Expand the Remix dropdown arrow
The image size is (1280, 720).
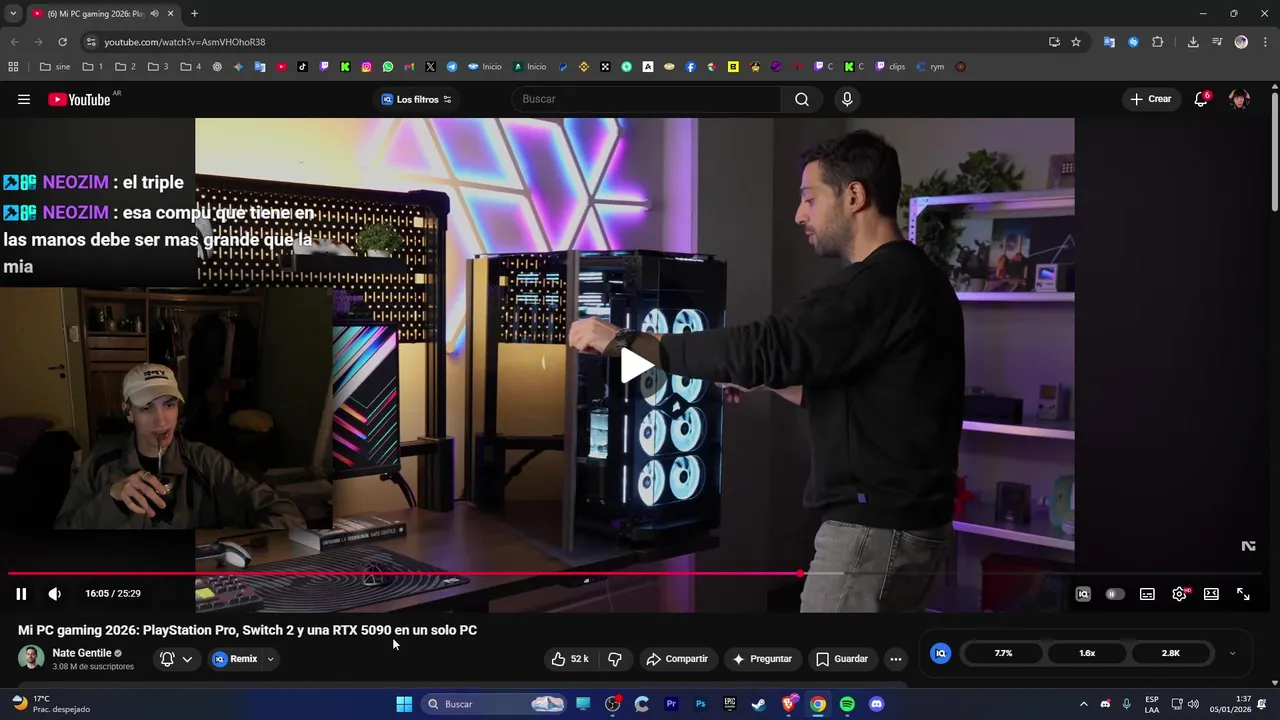[270, 659]
